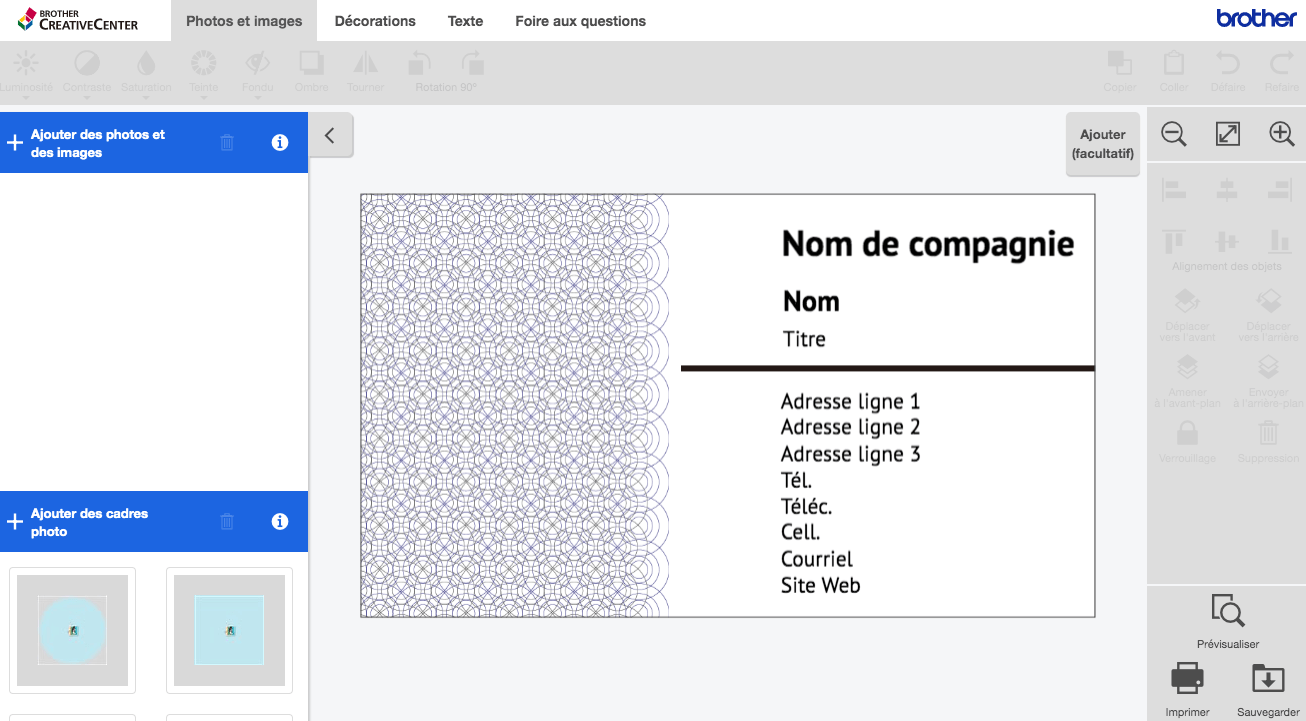Align objects to the top
Viewport: 1306px width, 721px height.
[x=1174, y=241]
